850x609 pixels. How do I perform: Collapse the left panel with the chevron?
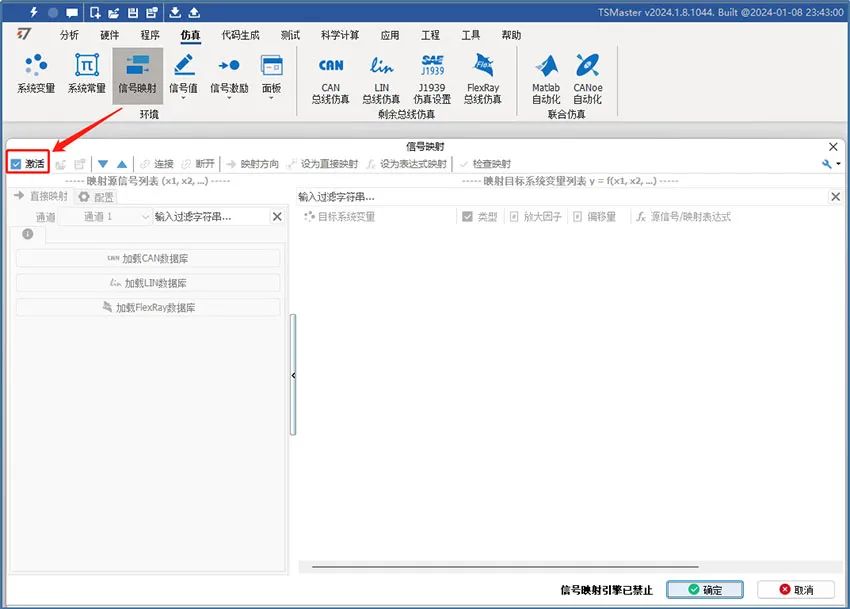pyautogui.click(x=291, y=375)
